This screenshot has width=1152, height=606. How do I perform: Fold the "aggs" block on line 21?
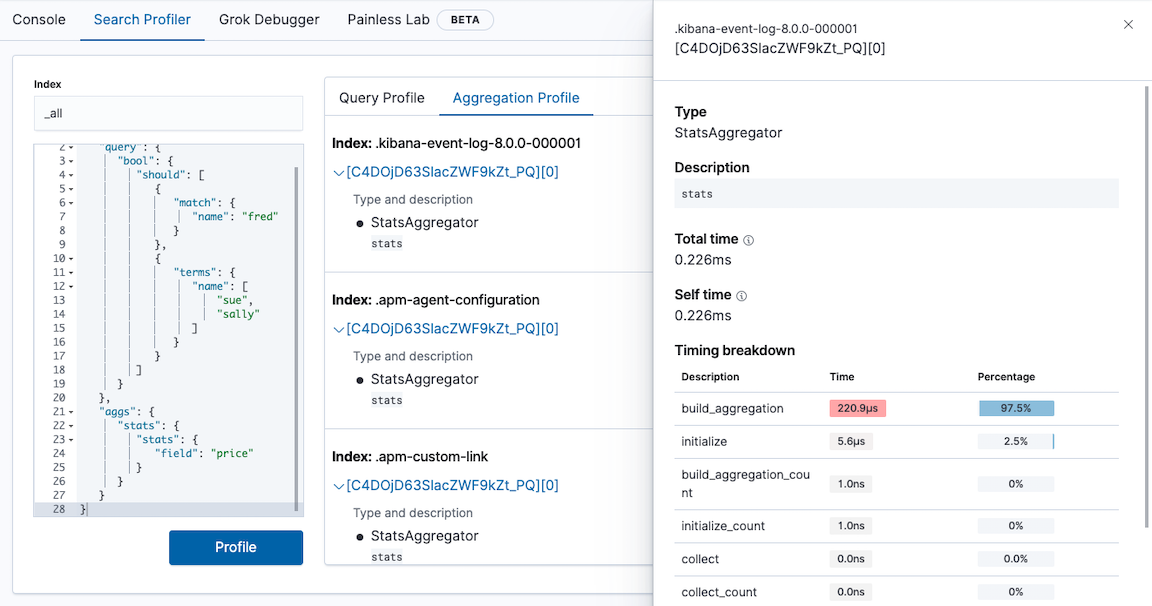click(x=72, y=412)
